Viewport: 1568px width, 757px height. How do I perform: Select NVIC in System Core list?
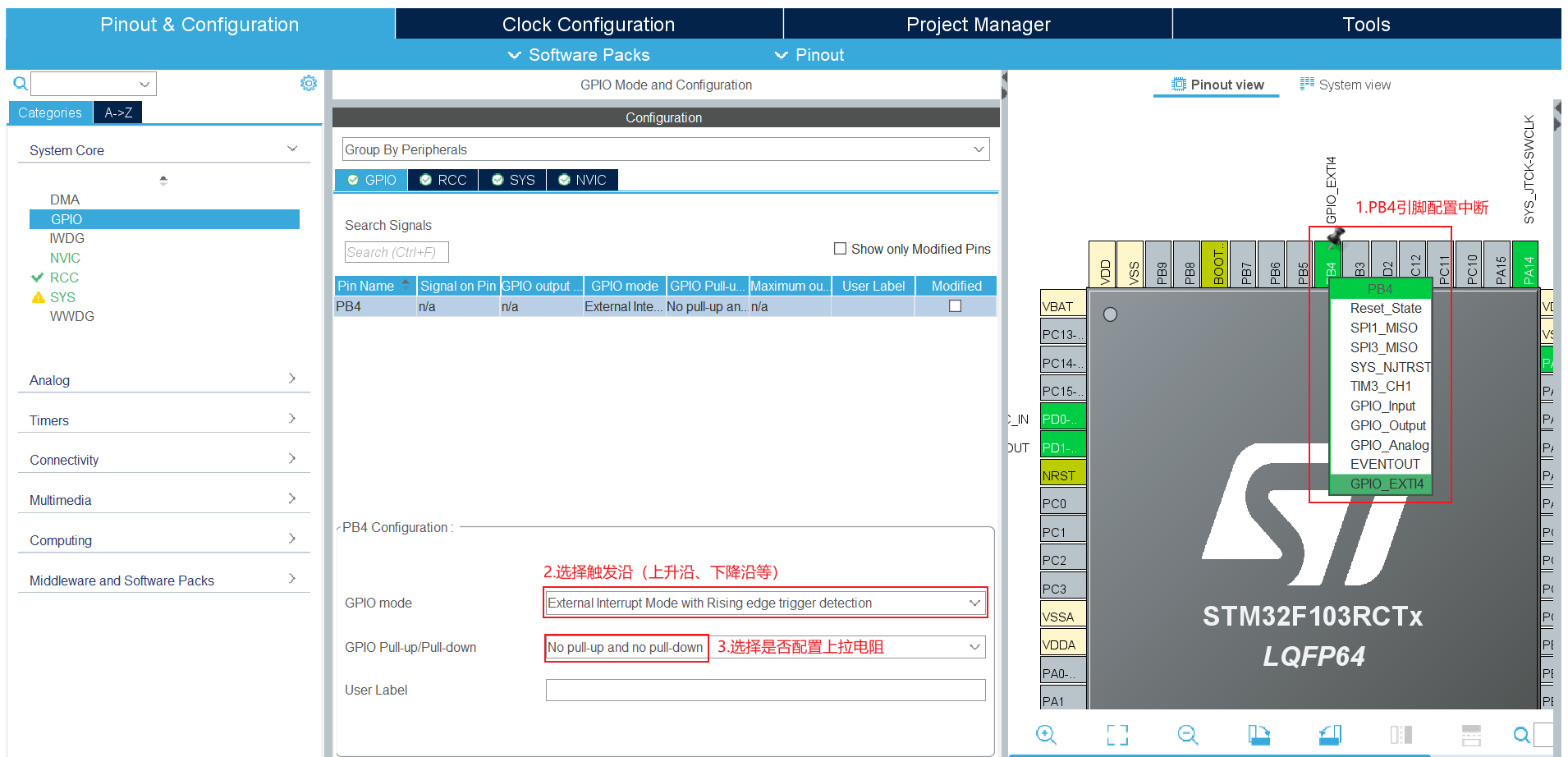coord(65,258)
